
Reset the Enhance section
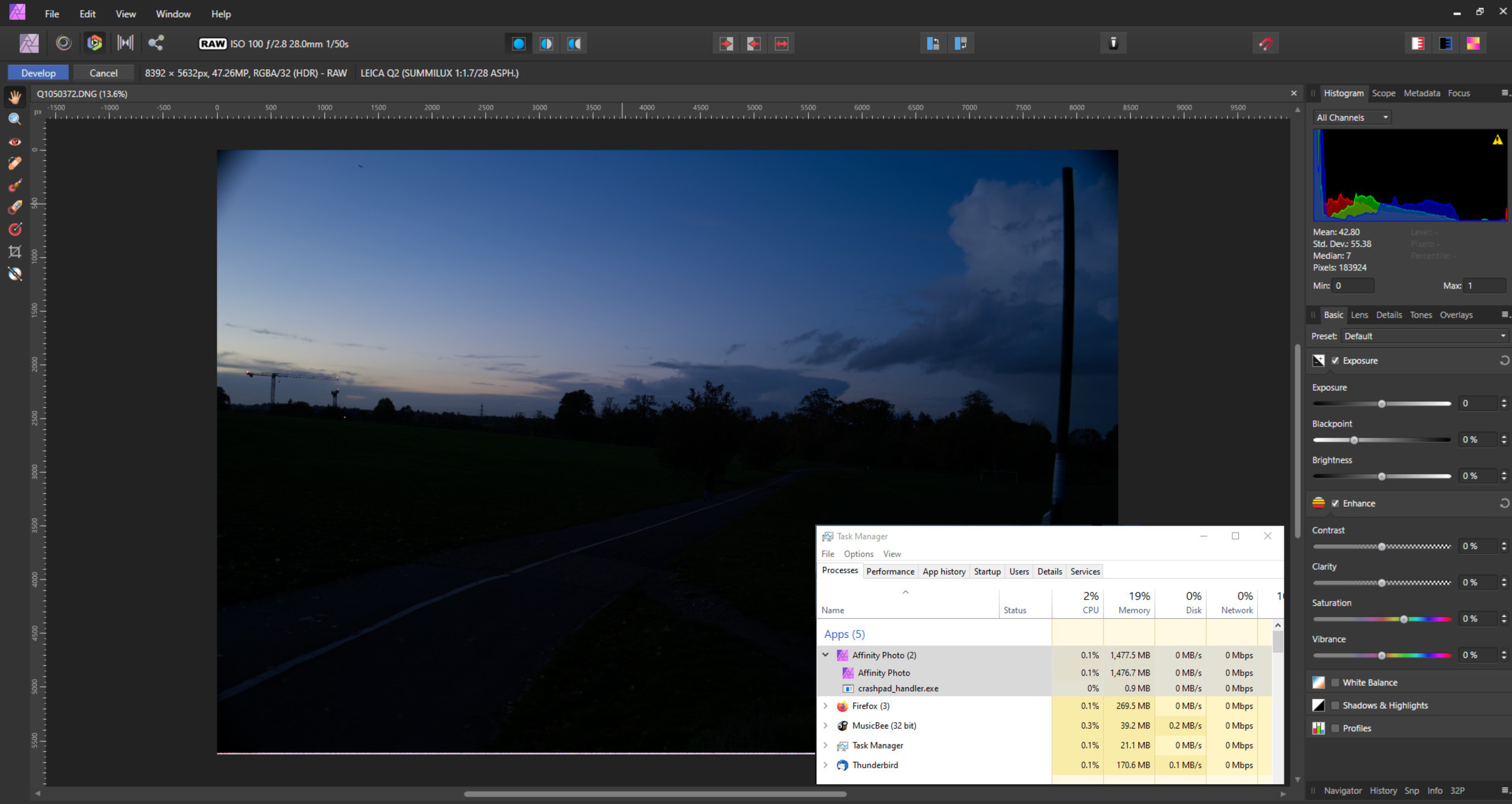(x=1504, y=504)
